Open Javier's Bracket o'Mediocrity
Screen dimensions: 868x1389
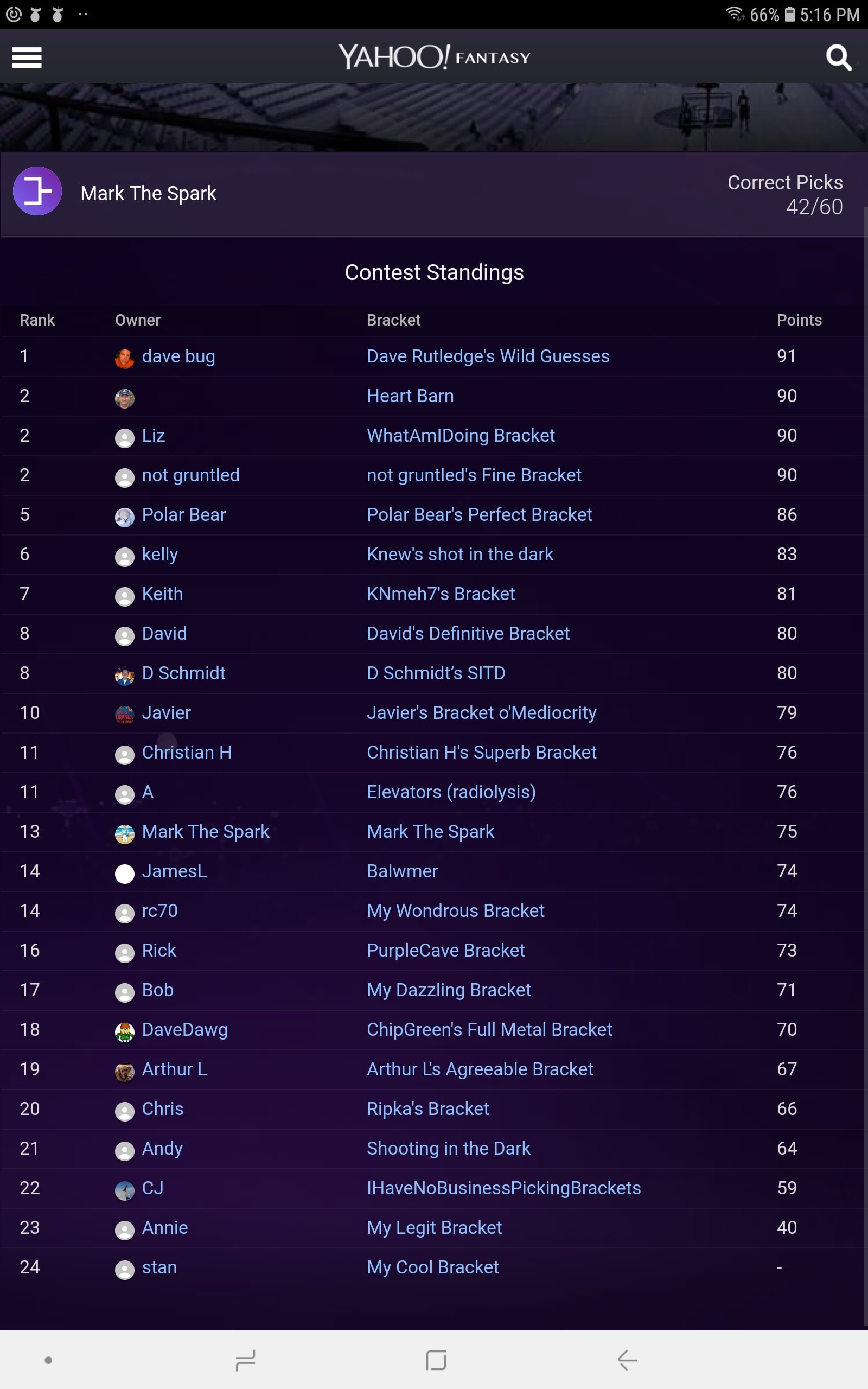click(x=481, y=713)
